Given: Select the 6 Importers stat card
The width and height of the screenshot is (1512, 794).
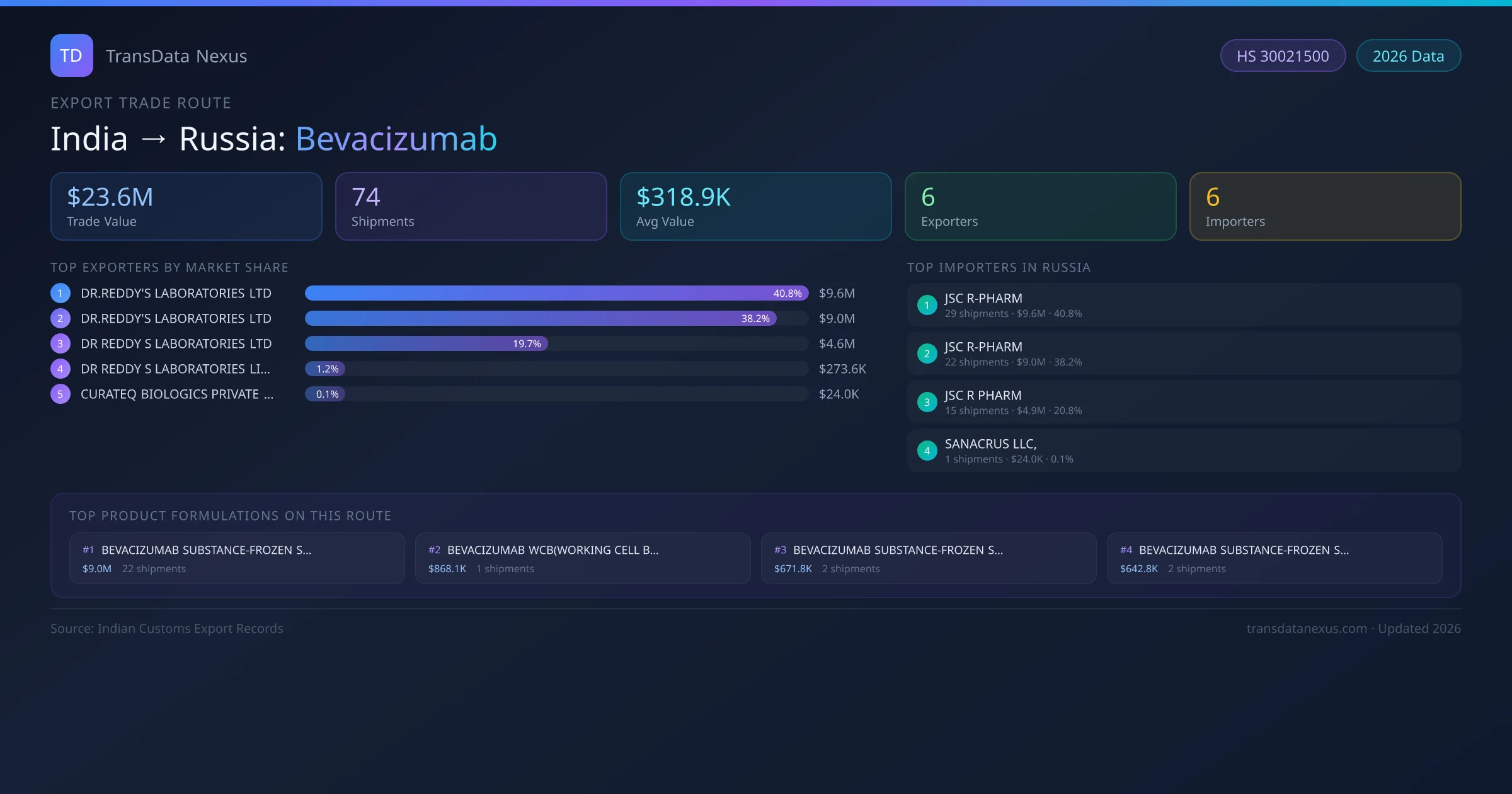Looking at the screenshot, I should pos(1325,207).
